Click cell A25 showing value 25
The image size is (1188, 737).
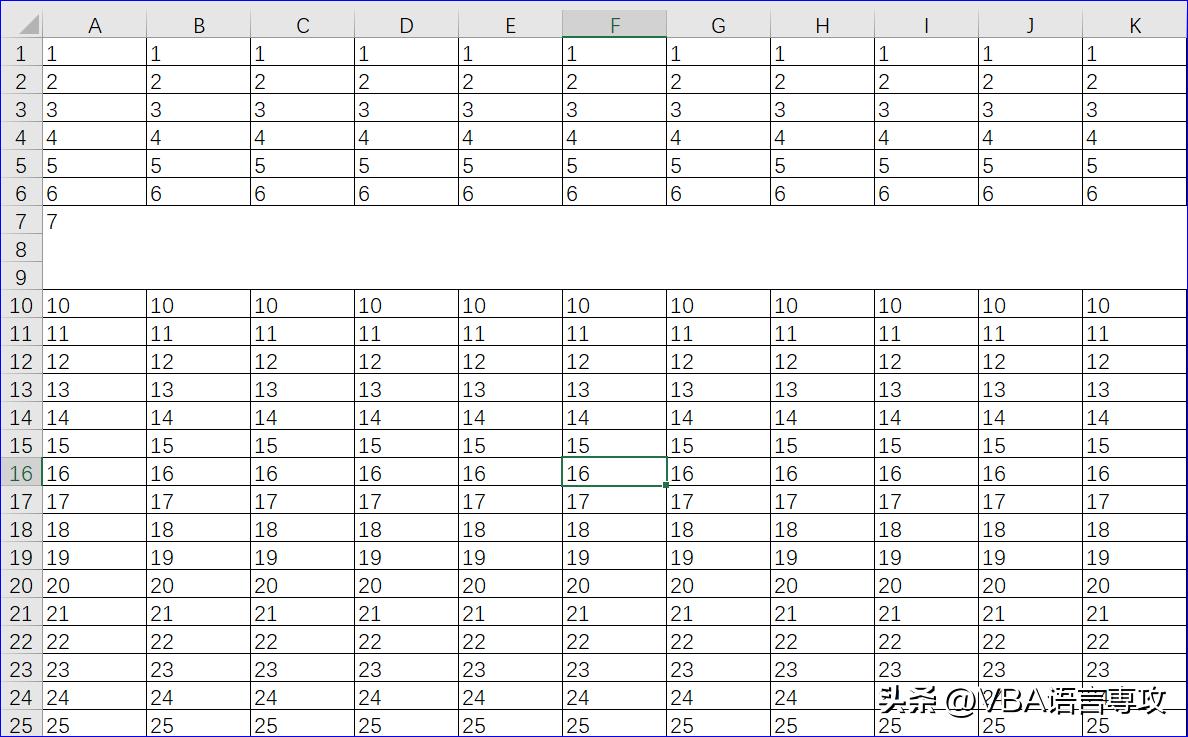point(95,726)
